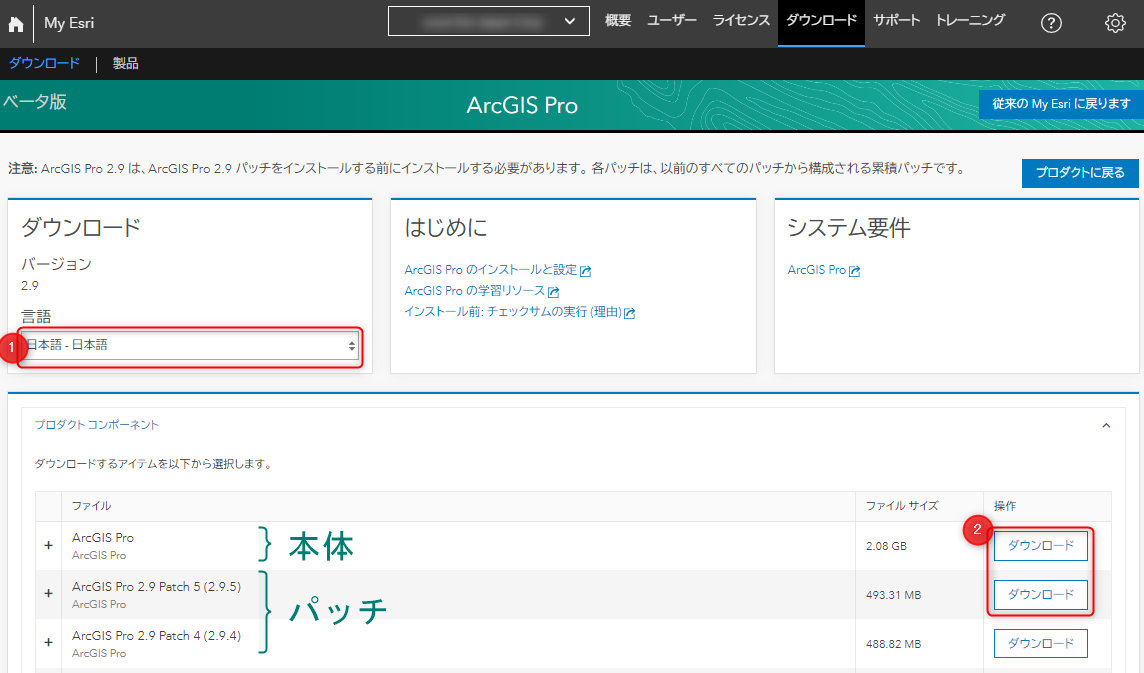
Task: Expand the Patch 5 (2.9.5) row
Action: click(49, 594)
